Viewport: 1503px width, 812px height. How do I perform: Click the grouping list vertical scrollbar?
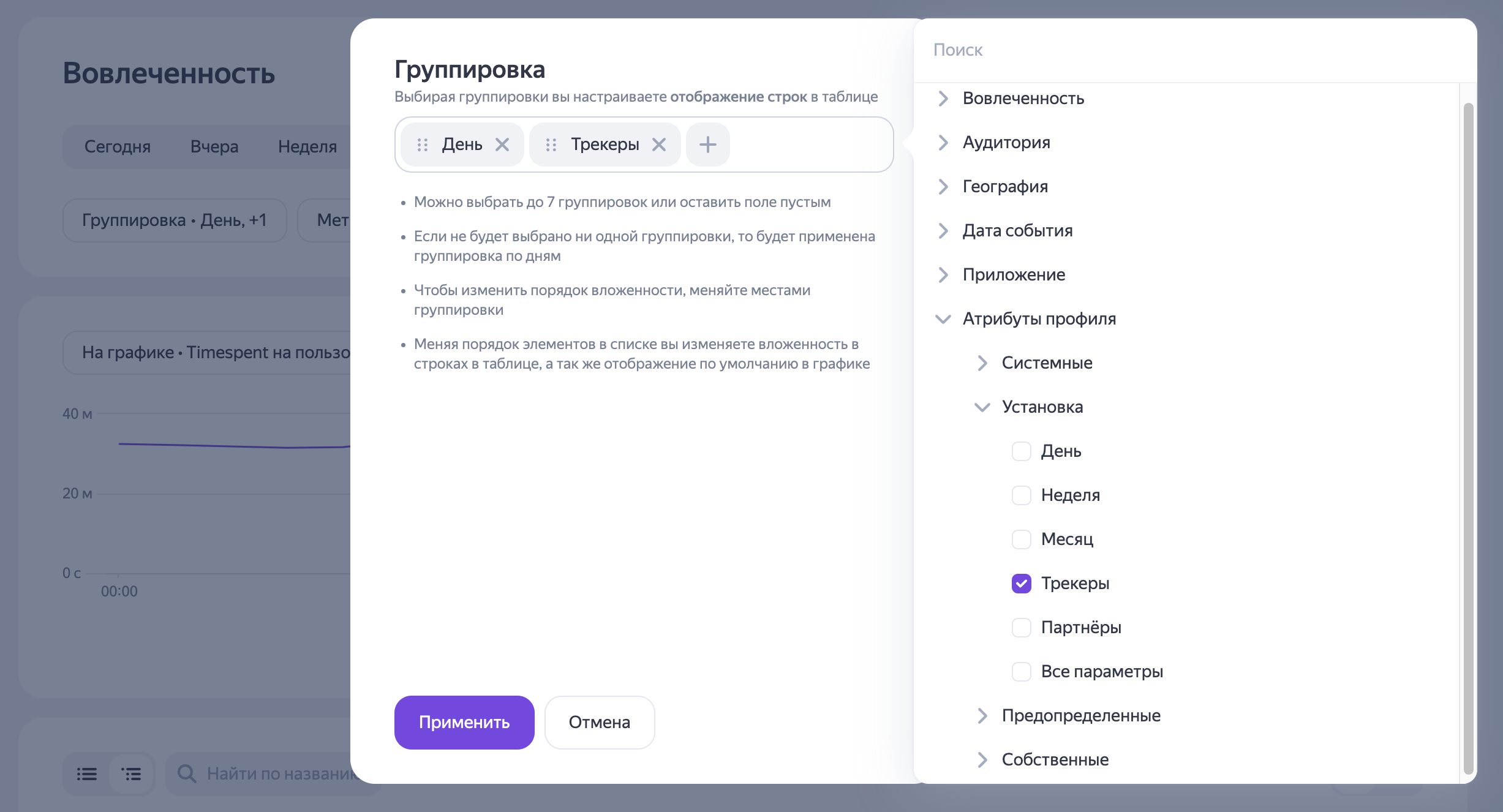point(1468,438)
